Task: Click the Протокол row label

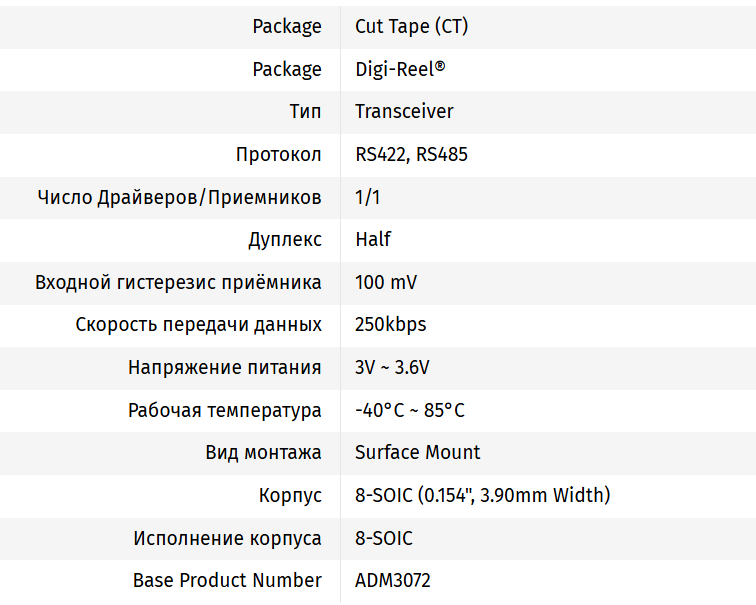Action: pyautogui.click(x=279, y=155)
